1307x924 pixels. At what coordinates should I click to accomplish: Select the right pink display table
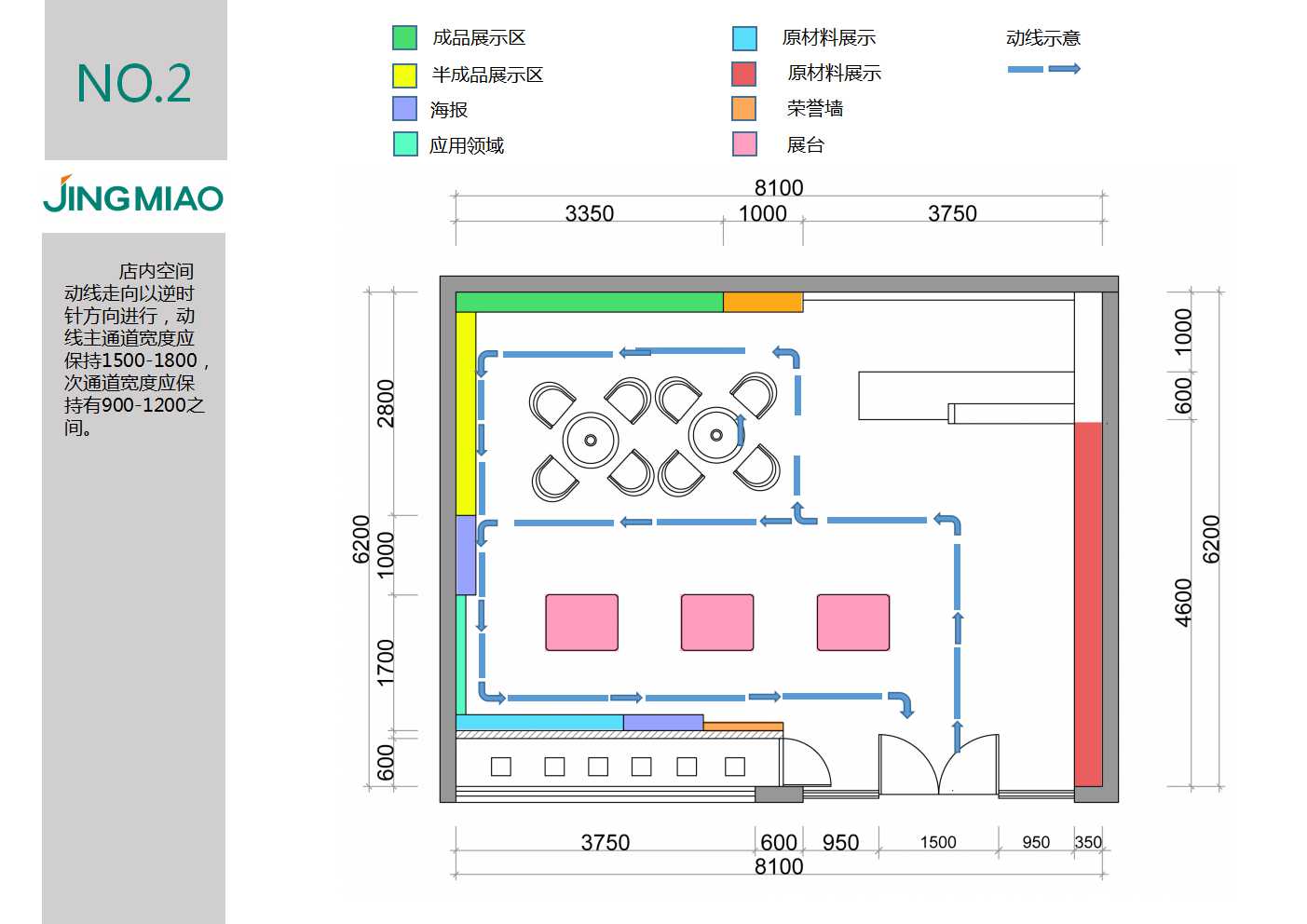852,622
